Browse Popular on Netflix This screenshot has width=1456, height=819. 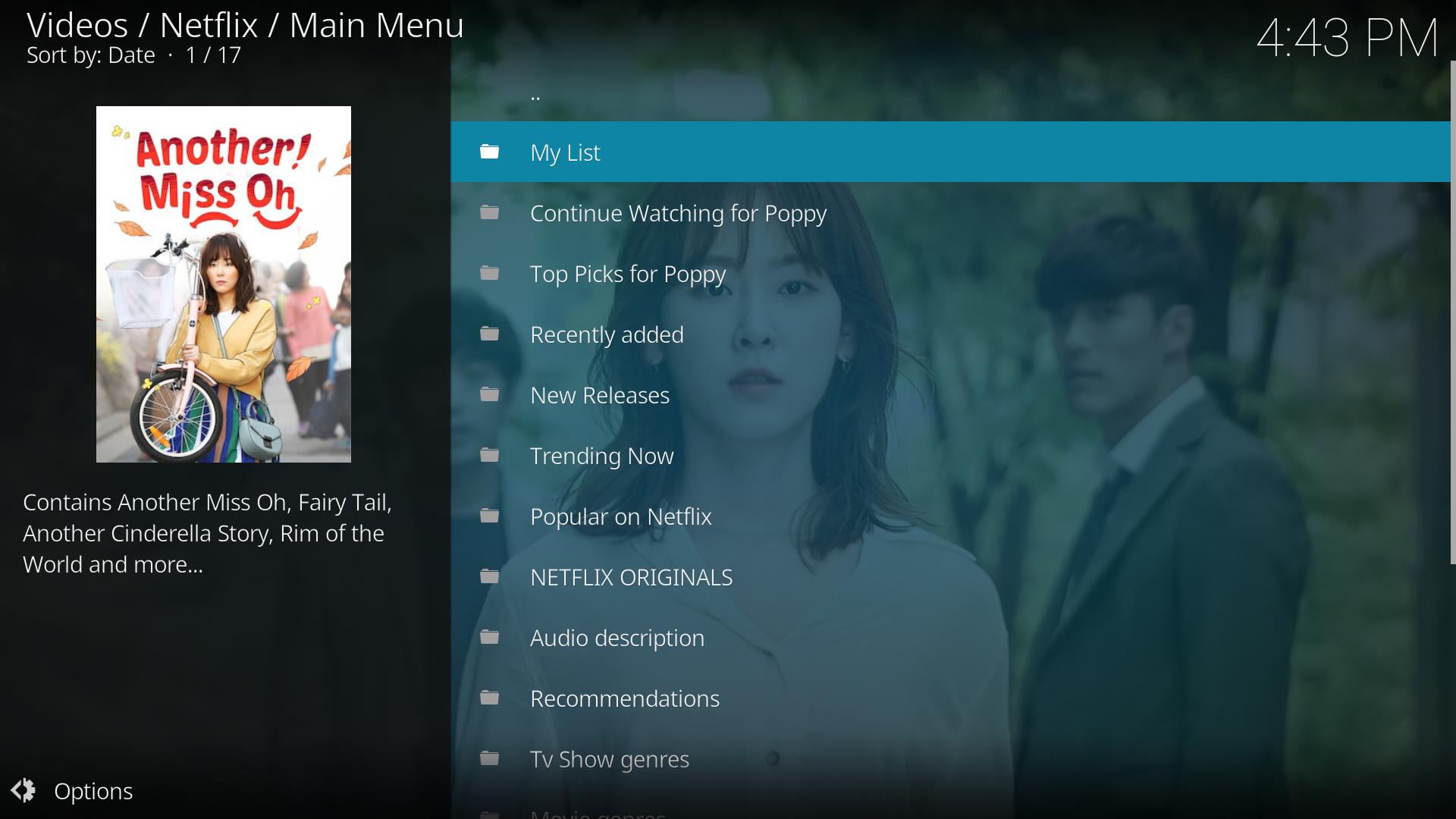tap(950, 516)
